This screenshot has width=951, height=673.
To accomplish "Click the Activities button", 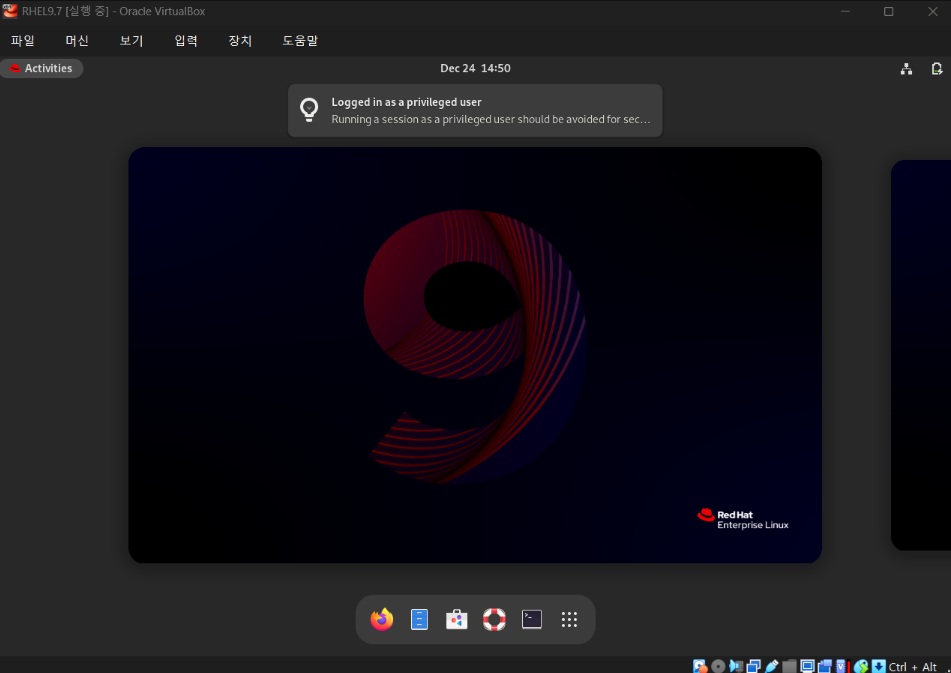I will (x=42, y=69).
